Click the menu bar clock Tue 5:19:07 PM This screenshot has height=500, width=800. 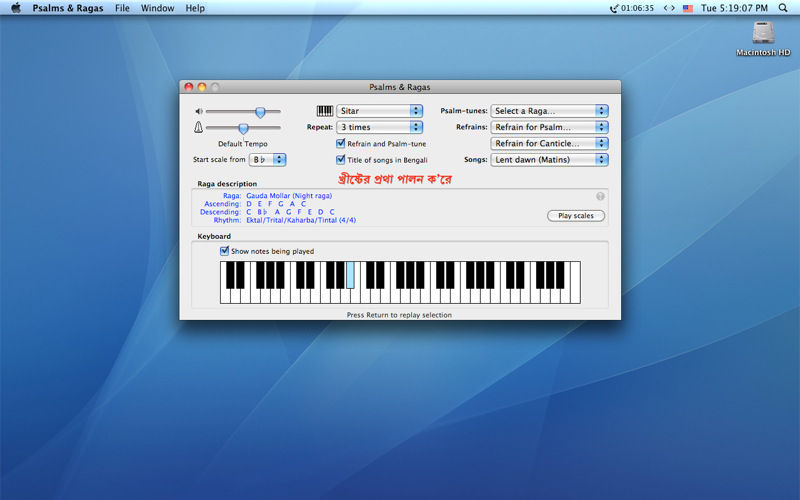click(x=734, y=8)
